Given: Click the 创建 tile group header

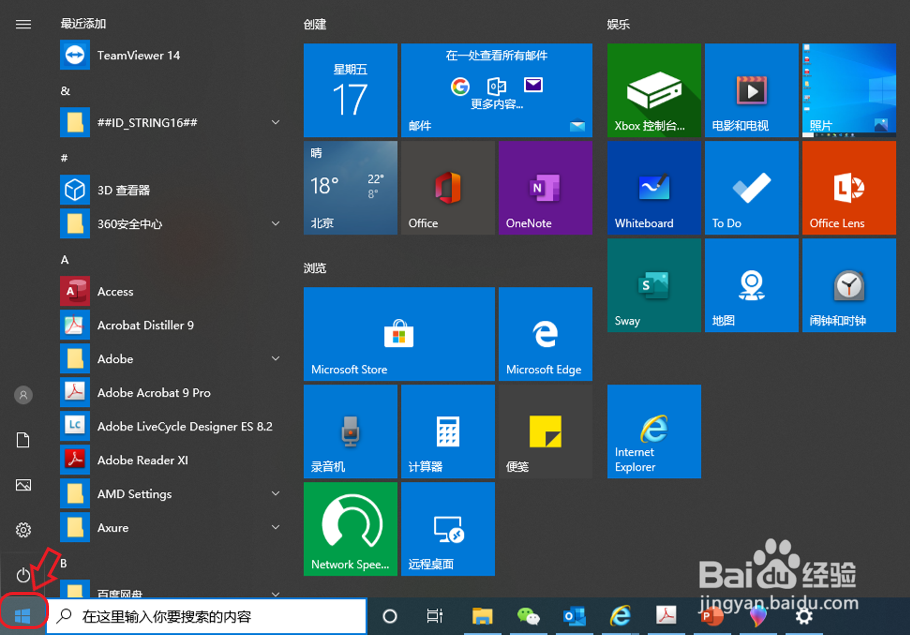Looking at the screenshot, I should (x=315, y=24).
